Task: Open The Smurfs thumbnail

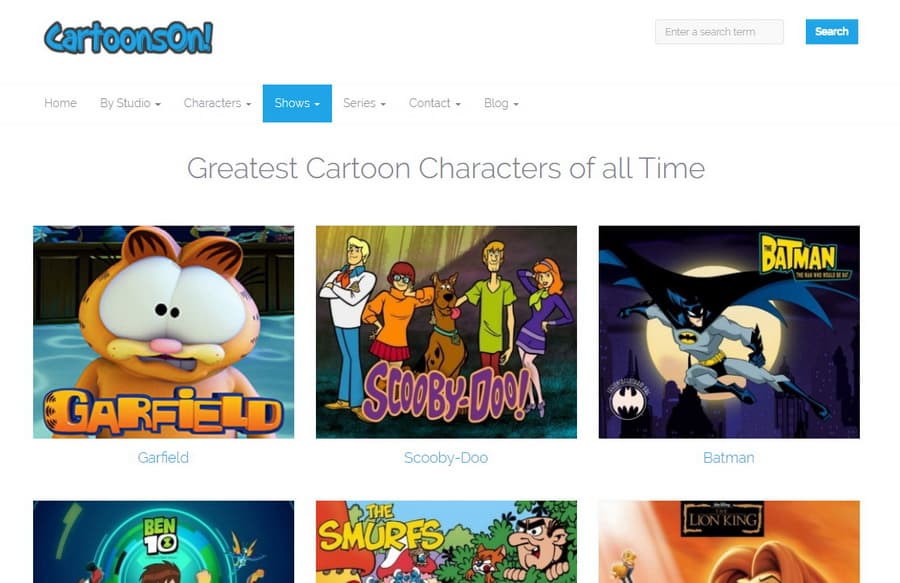Action: click(x=446, y=542)
